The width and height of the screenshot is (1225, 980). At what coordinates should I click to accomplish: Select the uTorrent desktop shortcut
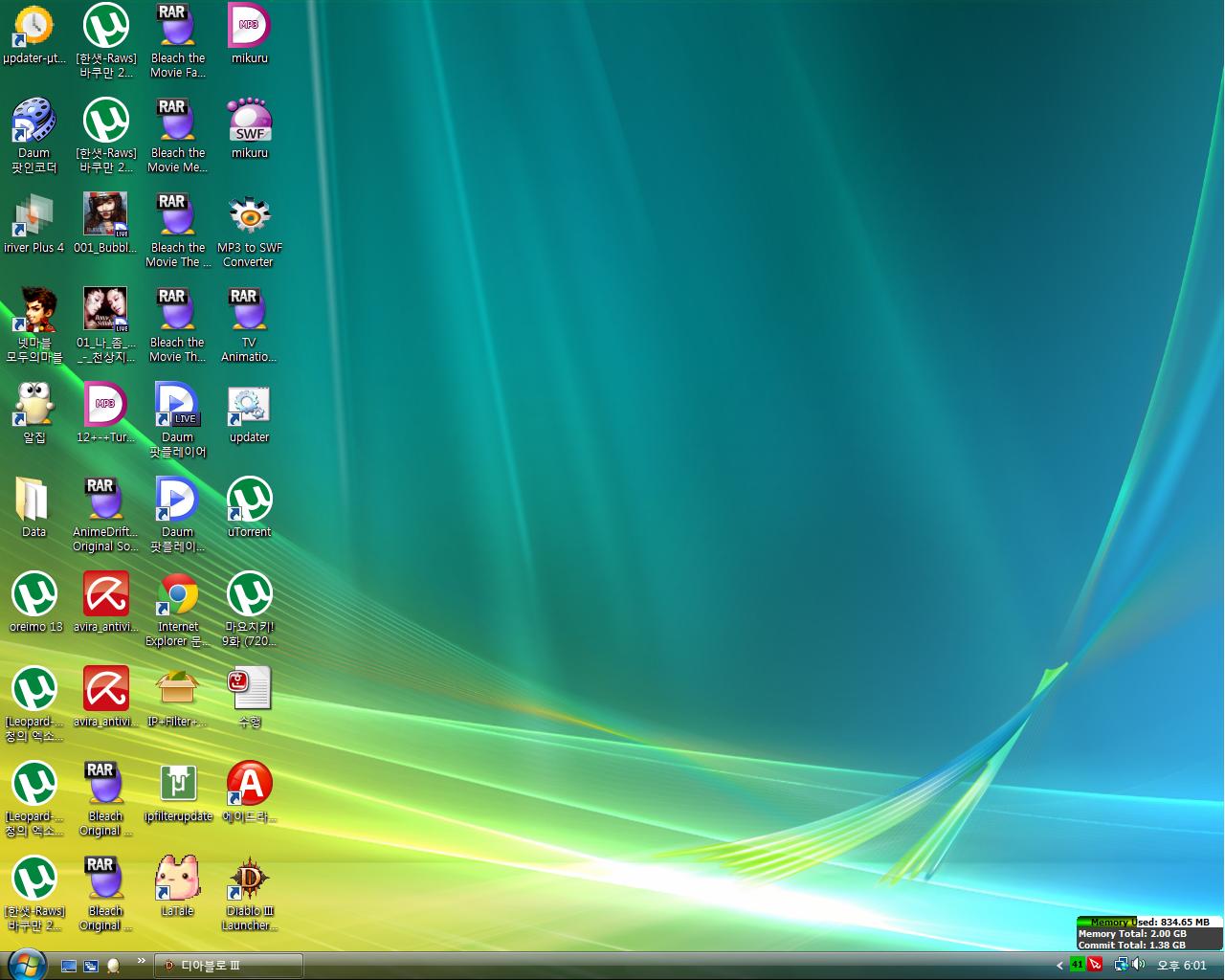coord(249,501)
